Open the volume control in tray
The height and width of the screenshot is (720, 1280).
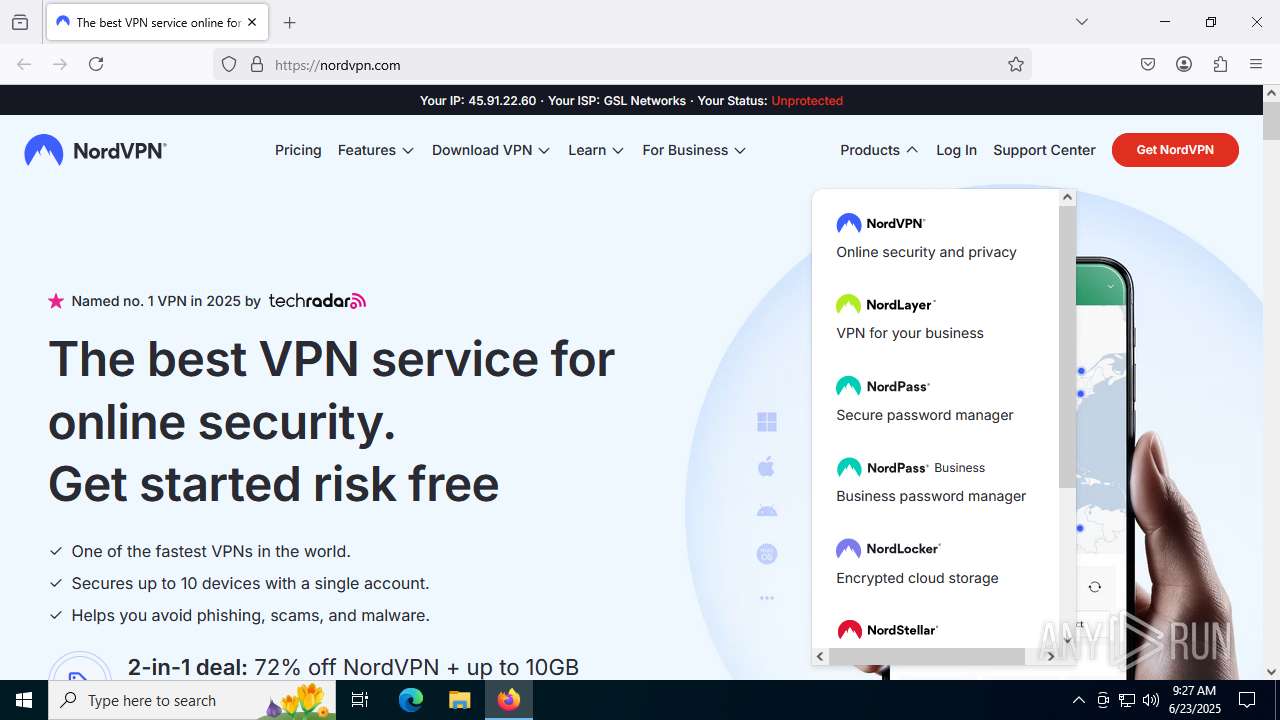1151,700
